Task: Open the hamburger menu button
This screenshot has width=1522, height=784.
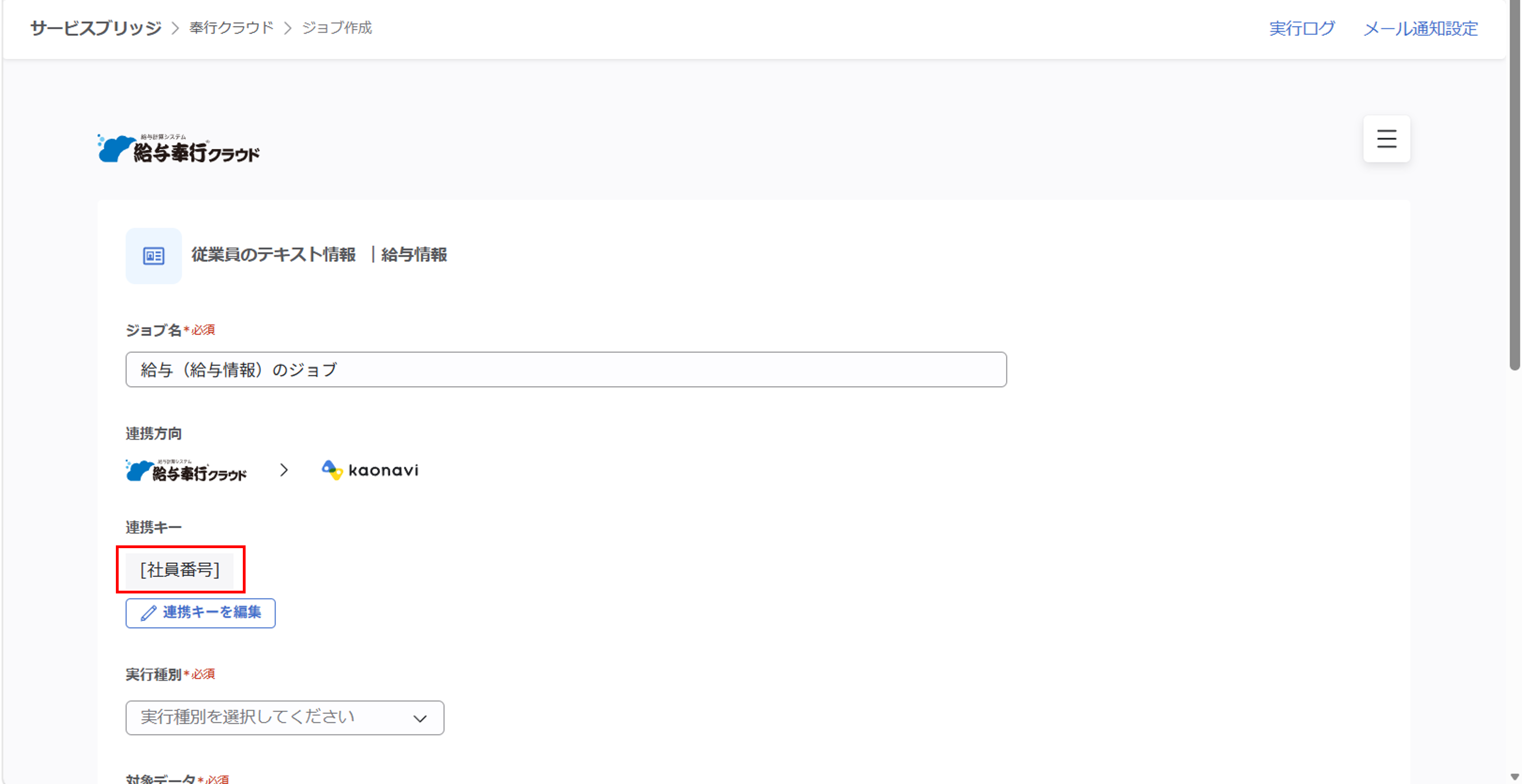Action: [1386, 139]
